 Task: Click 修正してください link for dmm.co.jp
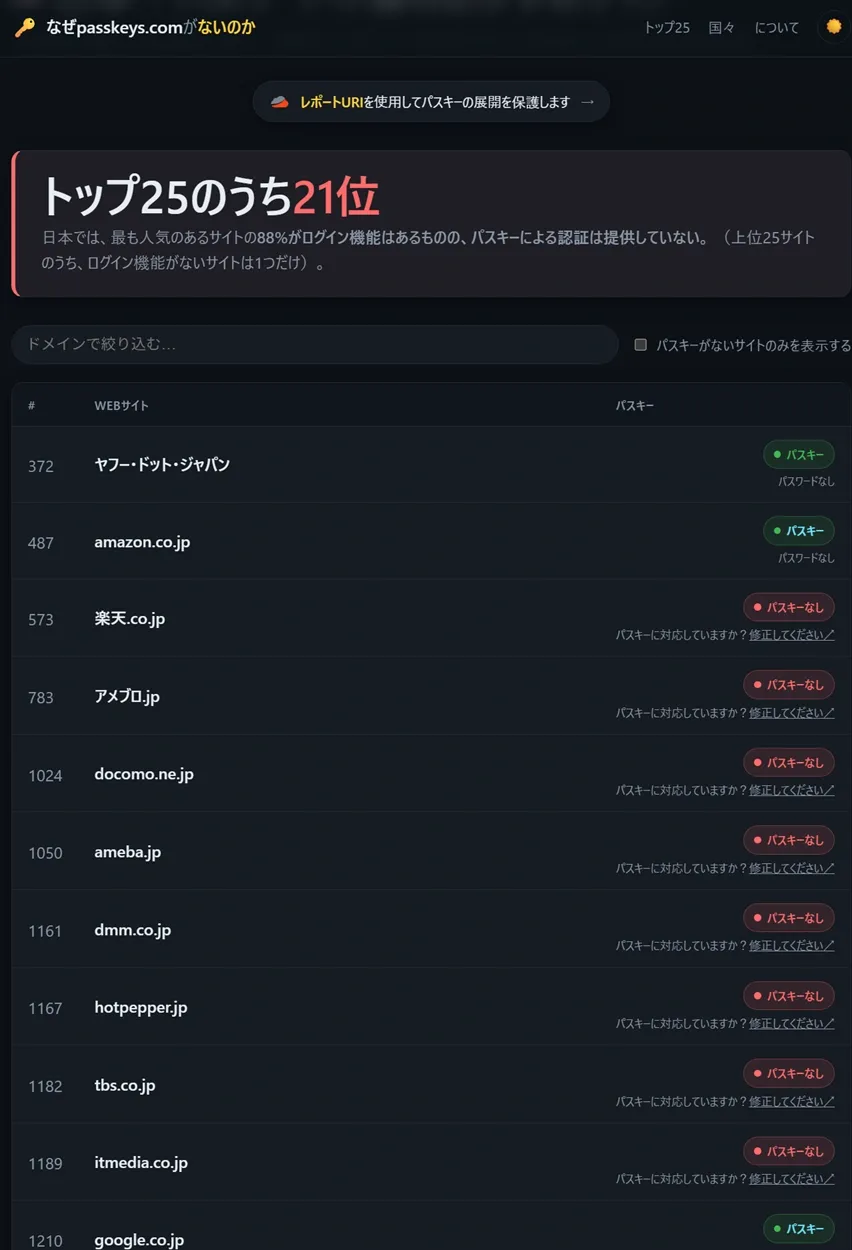791,946
